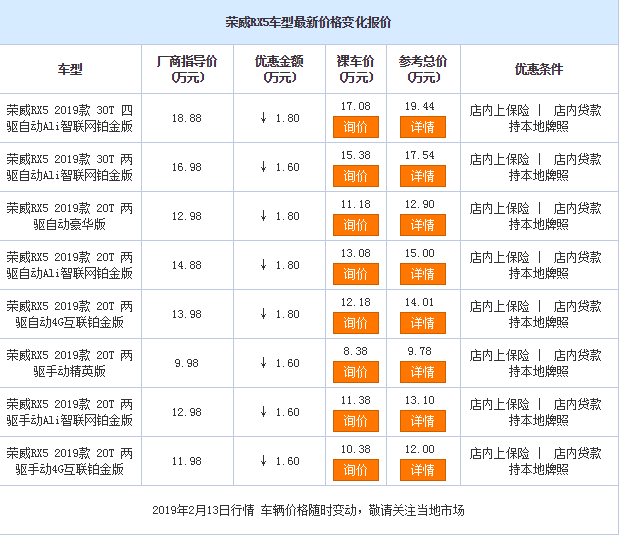Click guide price value 14.88
The height and width of the screenshot is (535, 620).
(187, 265)
